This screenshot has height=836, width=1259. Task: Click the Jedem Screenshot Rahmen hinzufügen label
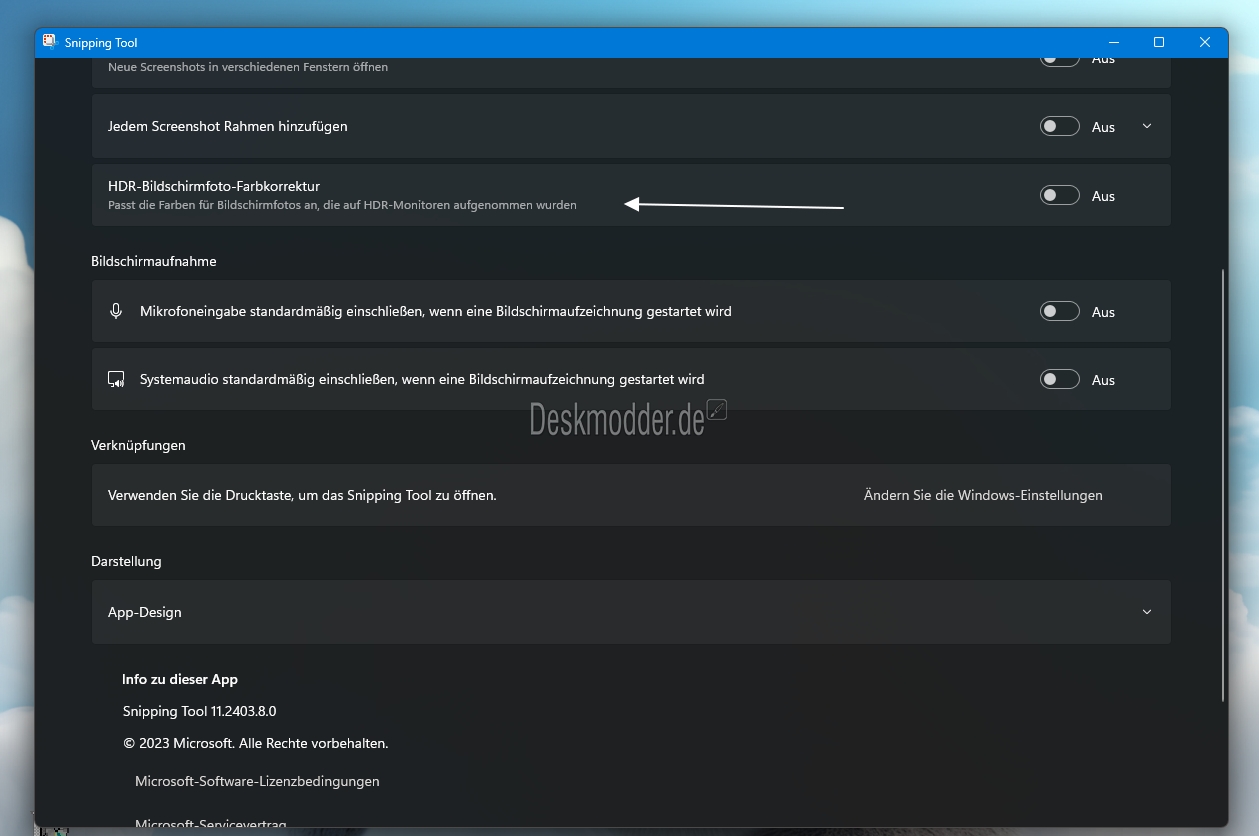(x=228, y=126)
